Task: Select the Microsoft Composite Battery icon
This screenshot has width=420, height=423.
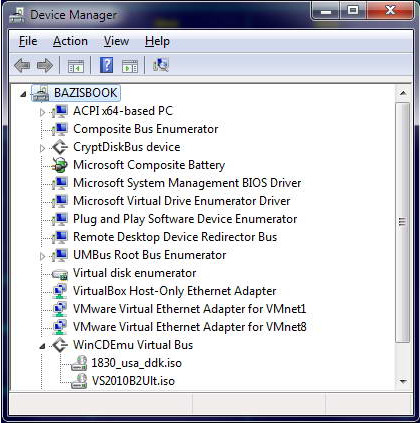Action: tap(60, 165)
